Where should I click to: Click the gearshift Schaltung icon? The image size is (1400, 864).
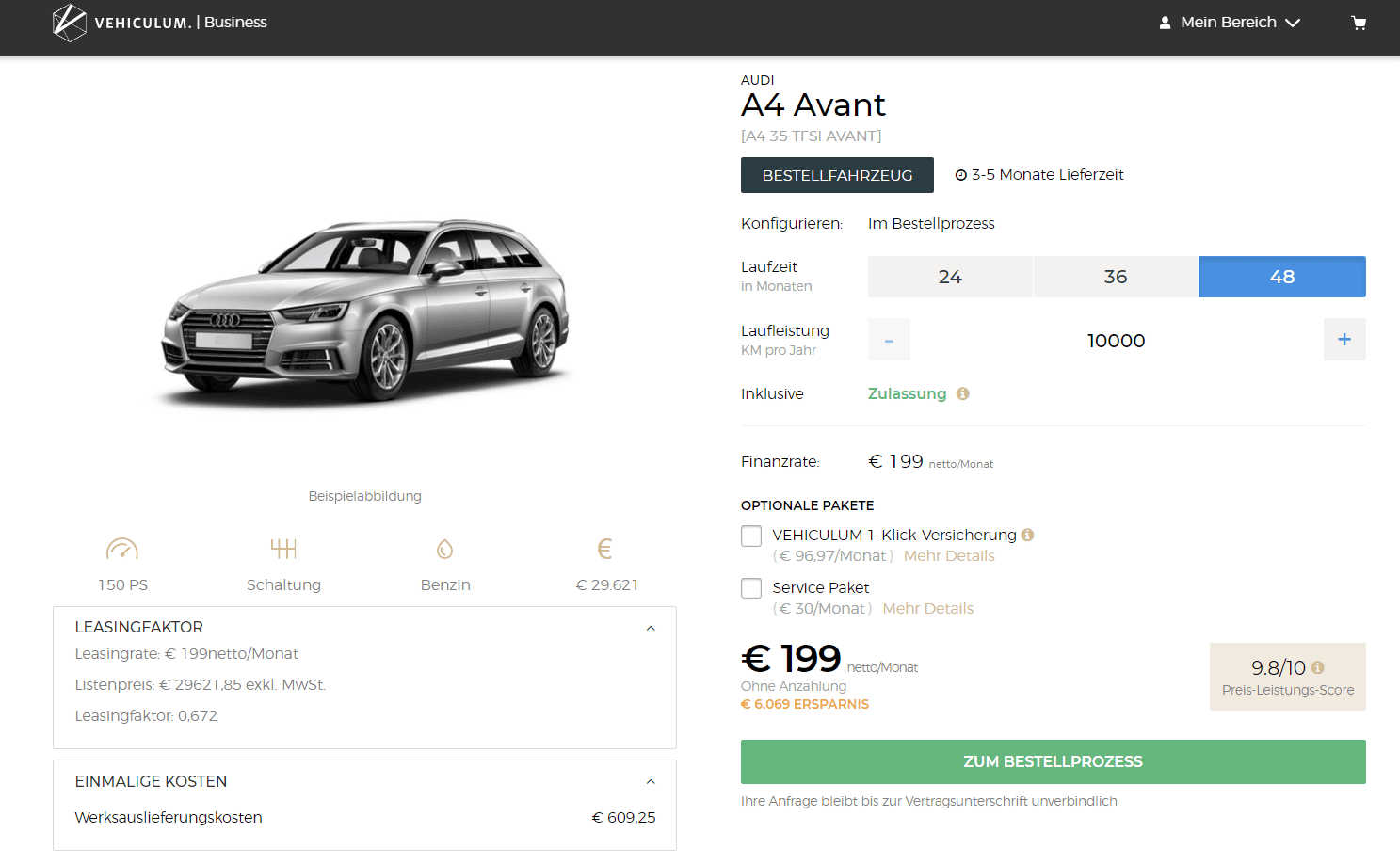pyautogui.click(x=283, y=549)
